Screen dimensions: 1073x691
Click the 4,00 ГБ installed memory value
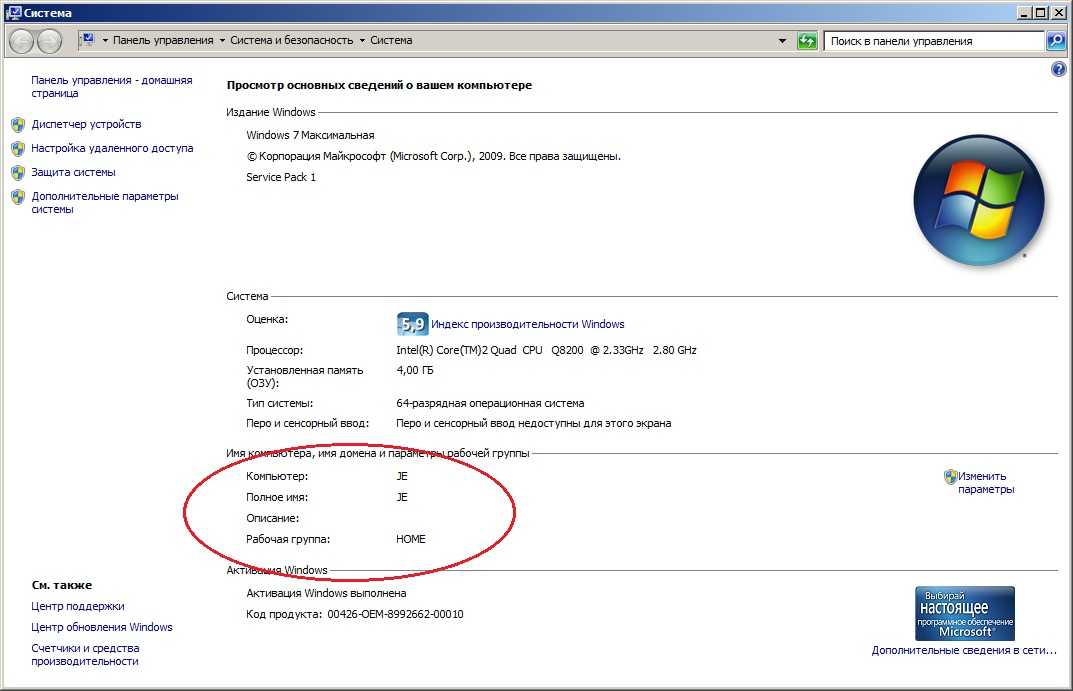(415, 370)
